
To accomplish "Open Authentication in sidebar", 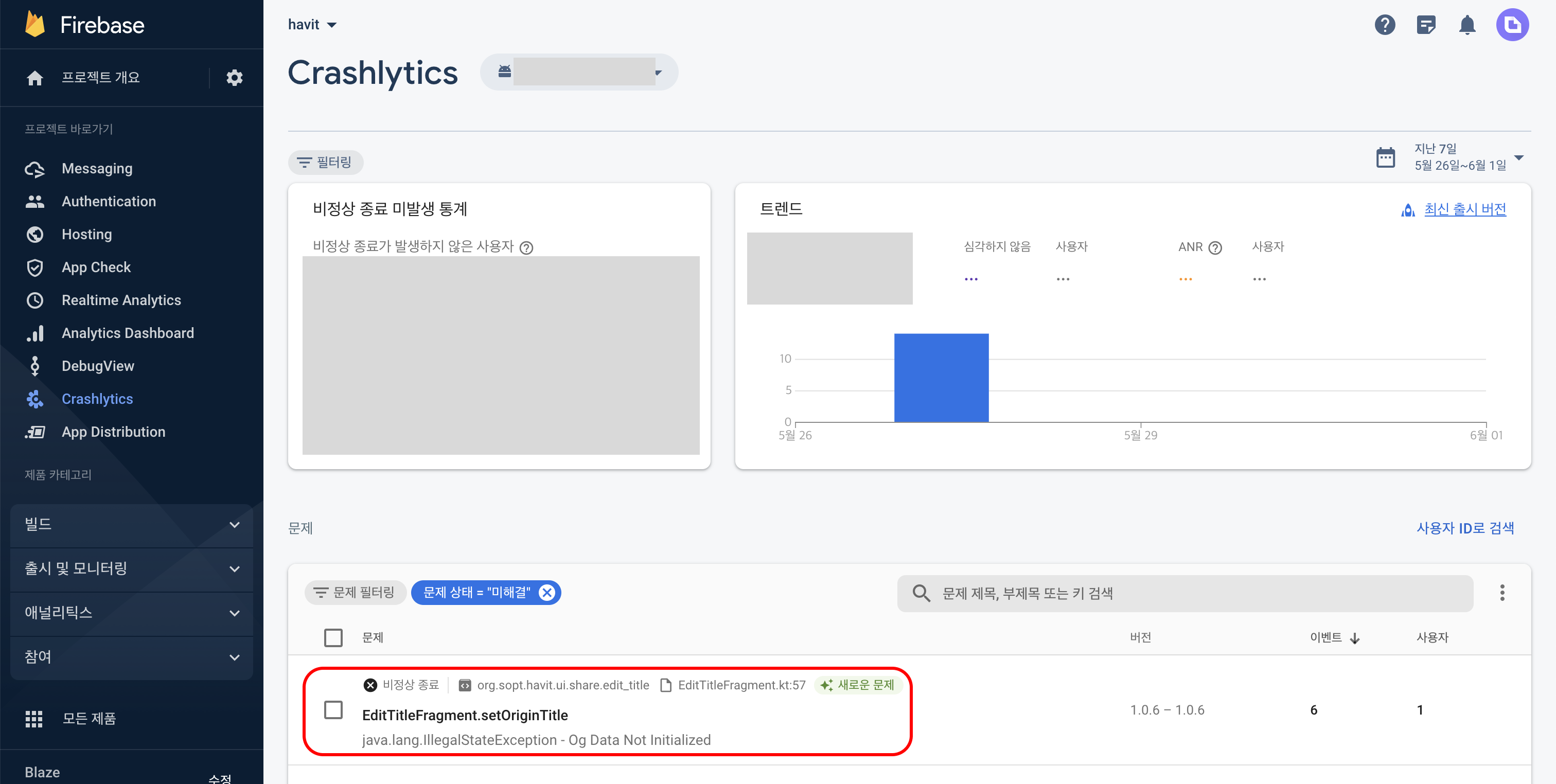I will click(x=109, y=202).
